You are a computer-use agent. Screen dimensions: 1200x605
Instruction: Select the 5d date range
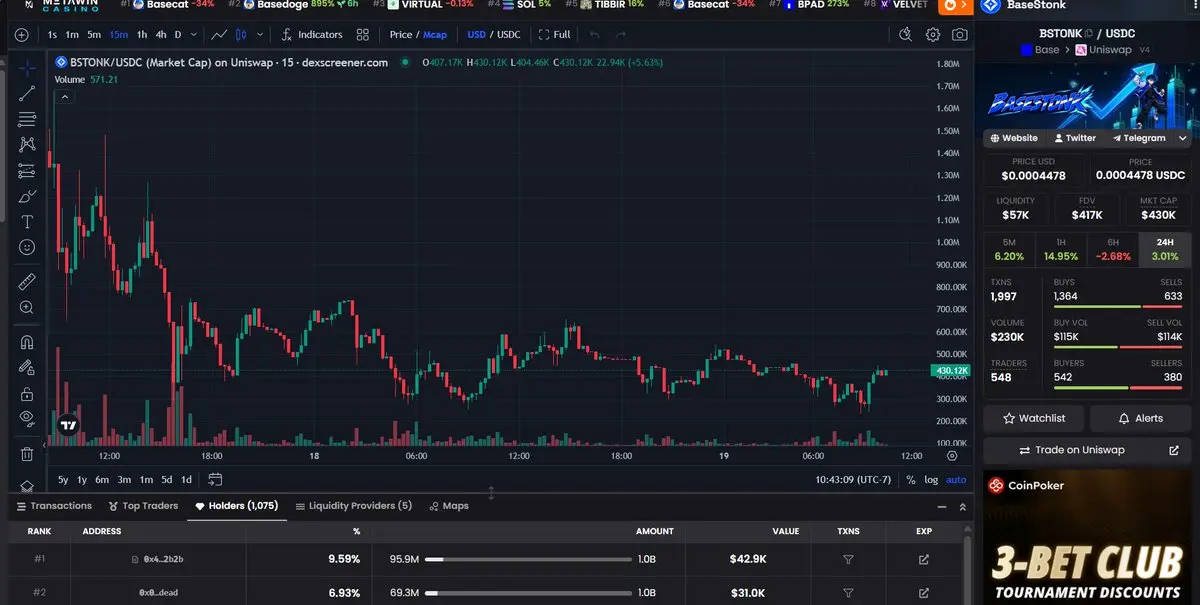click(167, 479)
